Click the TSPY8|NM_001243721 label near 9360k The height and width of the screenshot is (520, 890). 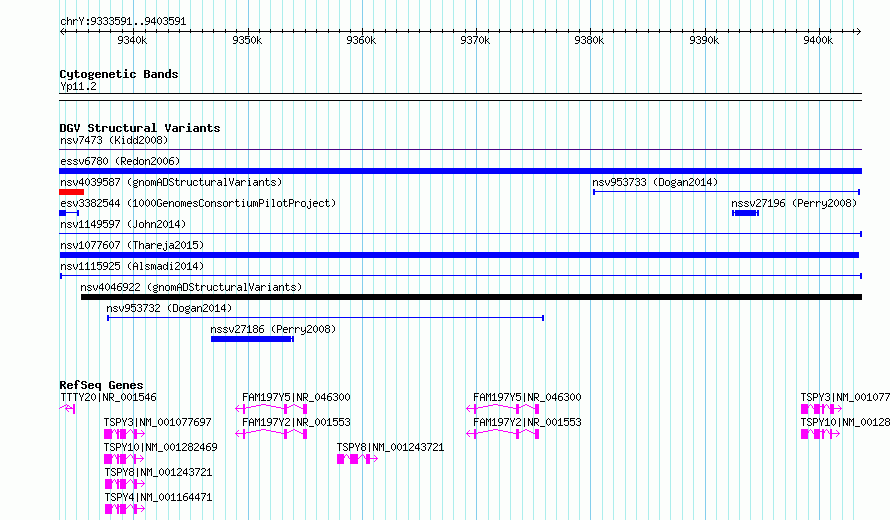(x=391, y=447)
